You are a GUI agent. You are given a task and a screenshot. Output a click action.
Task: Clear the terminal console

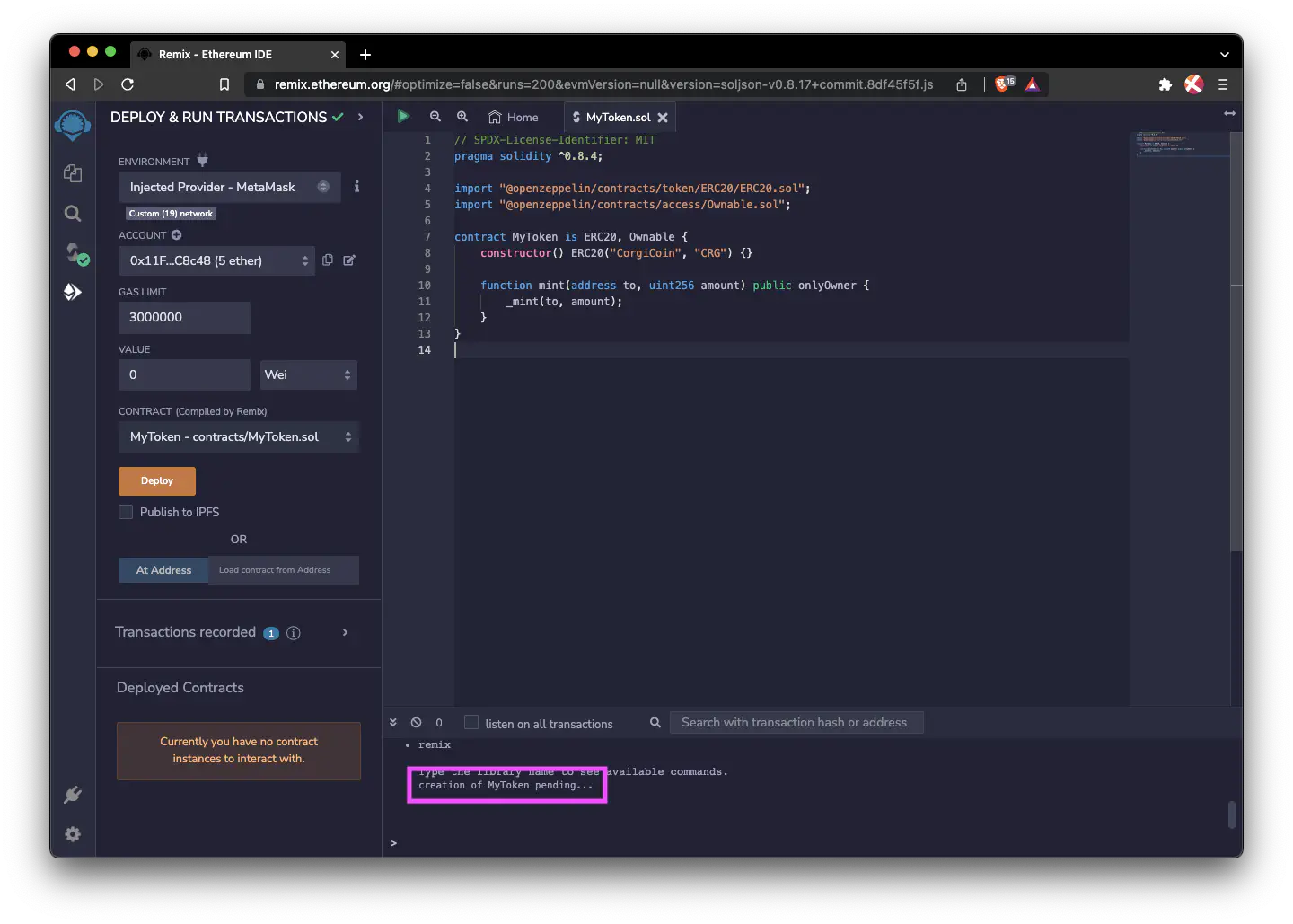(416, 723)
